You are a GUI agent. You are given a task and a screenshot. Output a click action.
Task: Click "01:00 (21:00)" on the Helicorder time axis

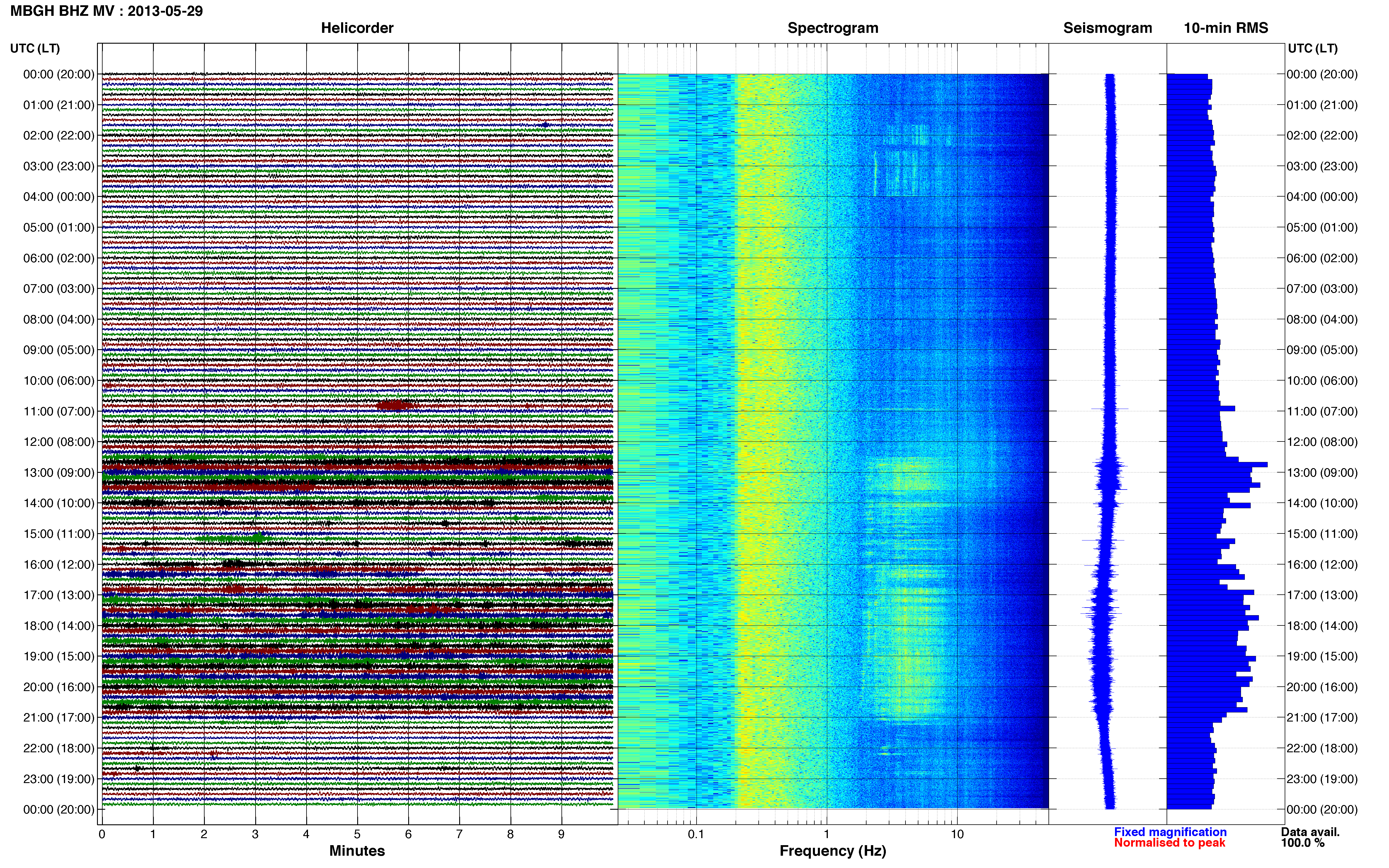(59, 105)
